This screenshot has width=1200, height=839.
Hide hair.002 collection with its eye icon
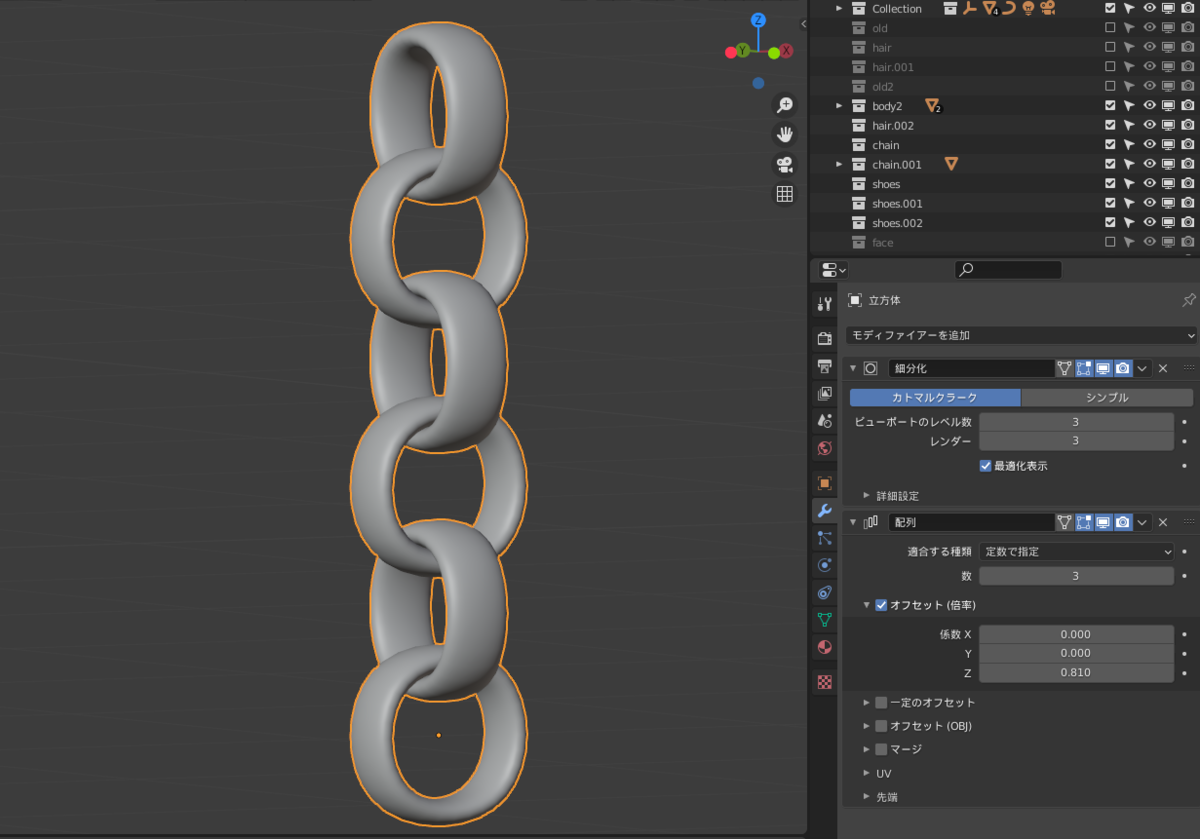[x=1149, y=126]
